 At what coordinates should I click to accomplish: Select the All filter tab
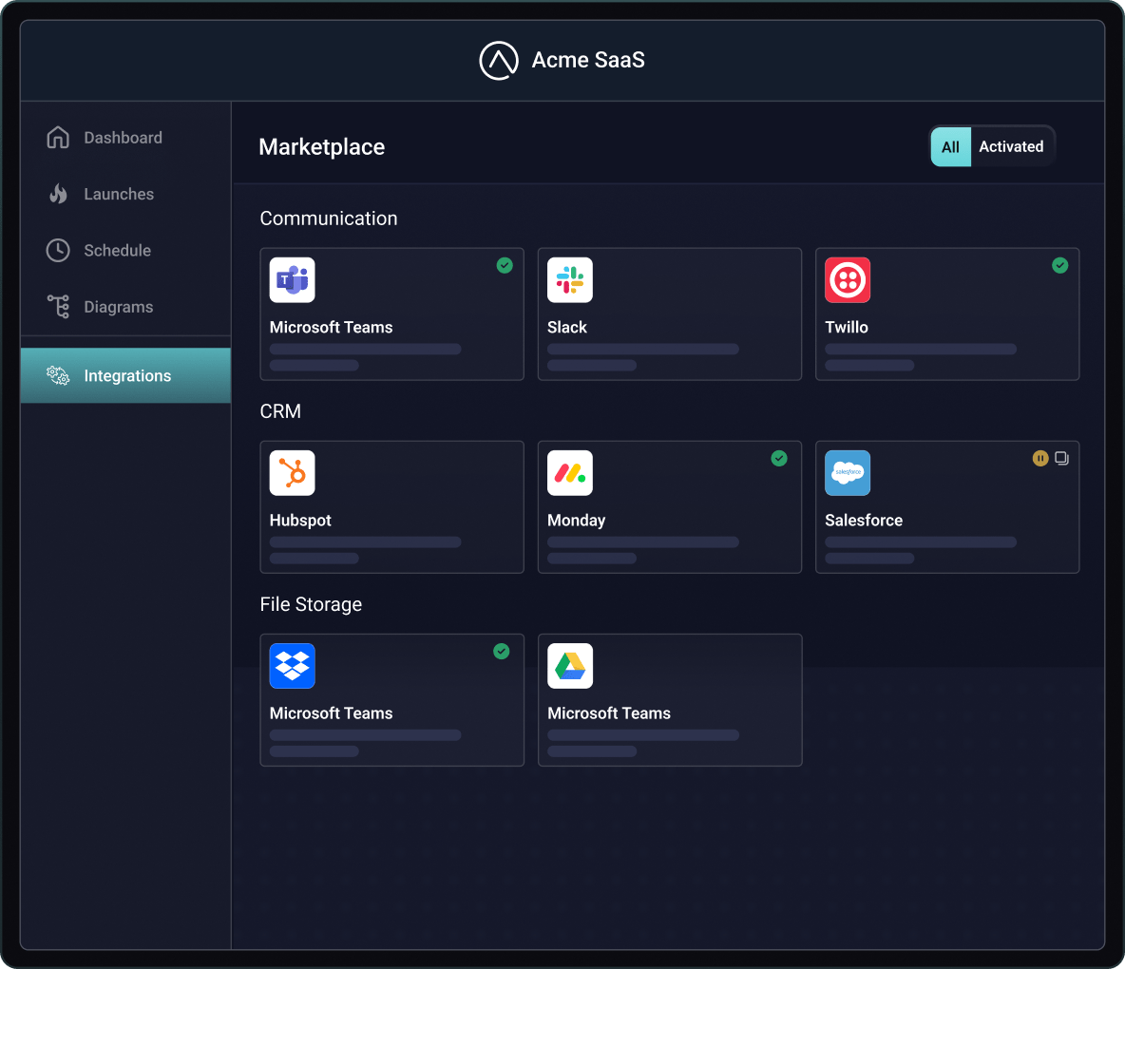pyautogui.click(x=951, y=146)
